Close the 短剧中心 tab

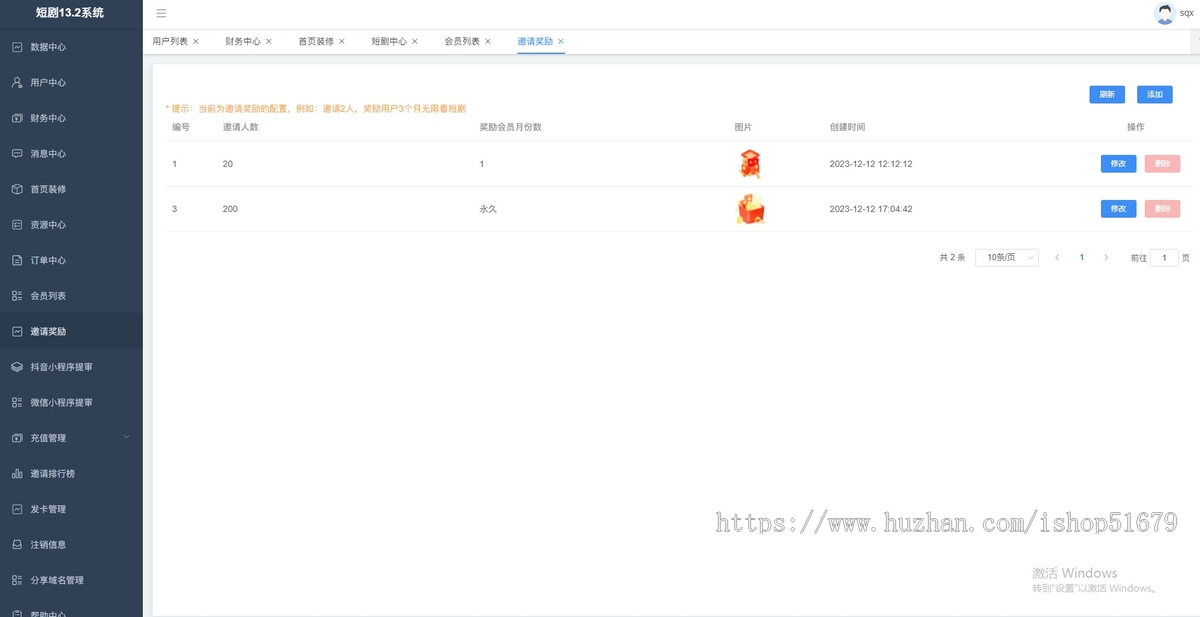(415, 41)
